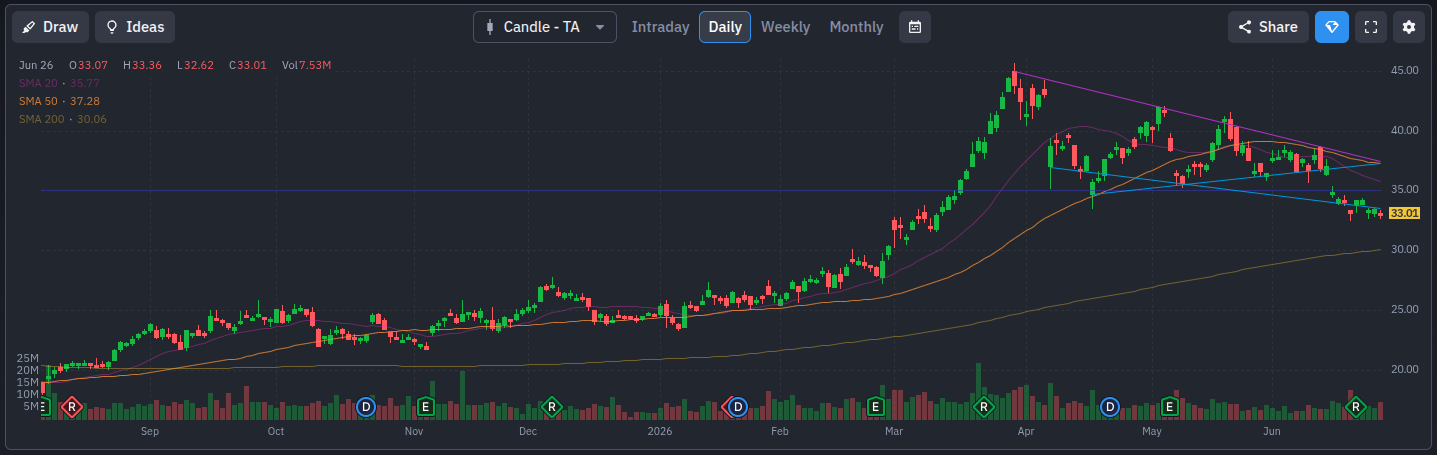This screenshot has width=1437, height=455.
Task: Open the calendar date range picker
Action: [915, 27]
